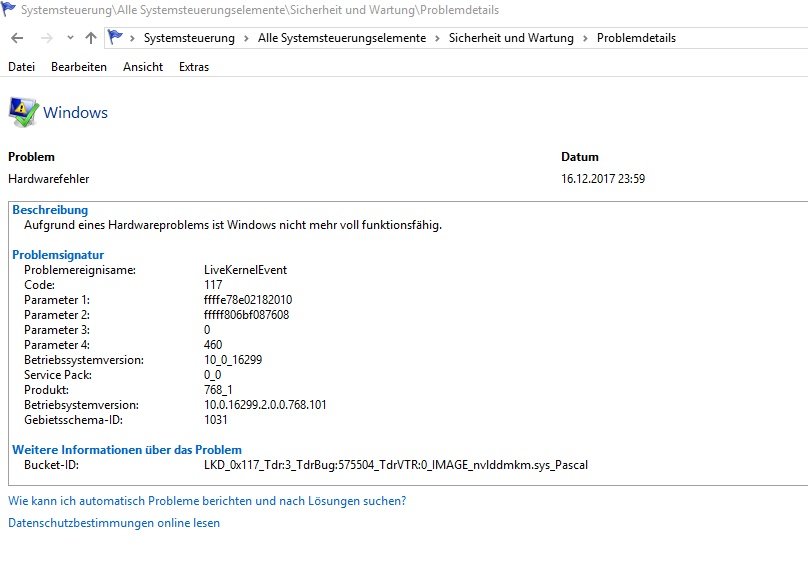808x578 pixels.
Task: Open link about automatically reporting problems
Action: [x=207, y=501]
